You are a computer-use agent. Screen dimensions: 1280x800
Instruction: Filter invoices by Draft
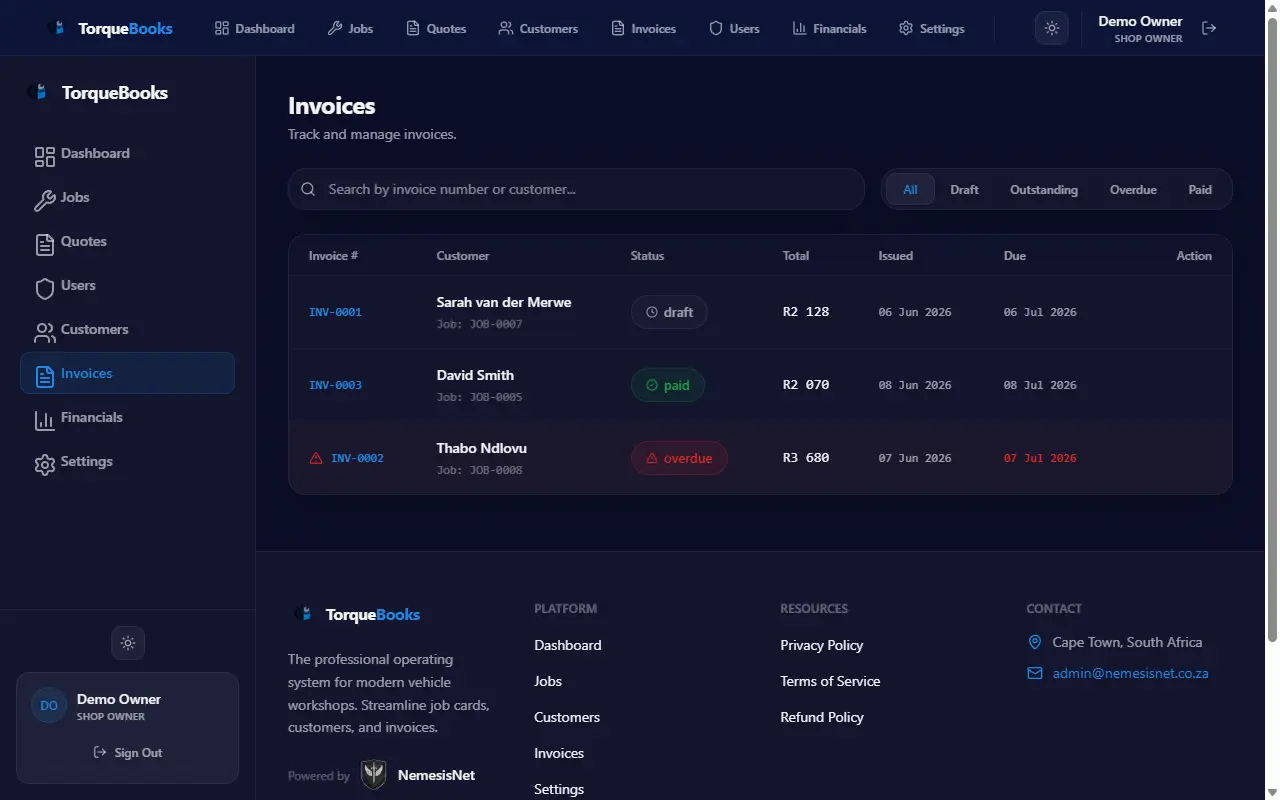click(964, 189)
